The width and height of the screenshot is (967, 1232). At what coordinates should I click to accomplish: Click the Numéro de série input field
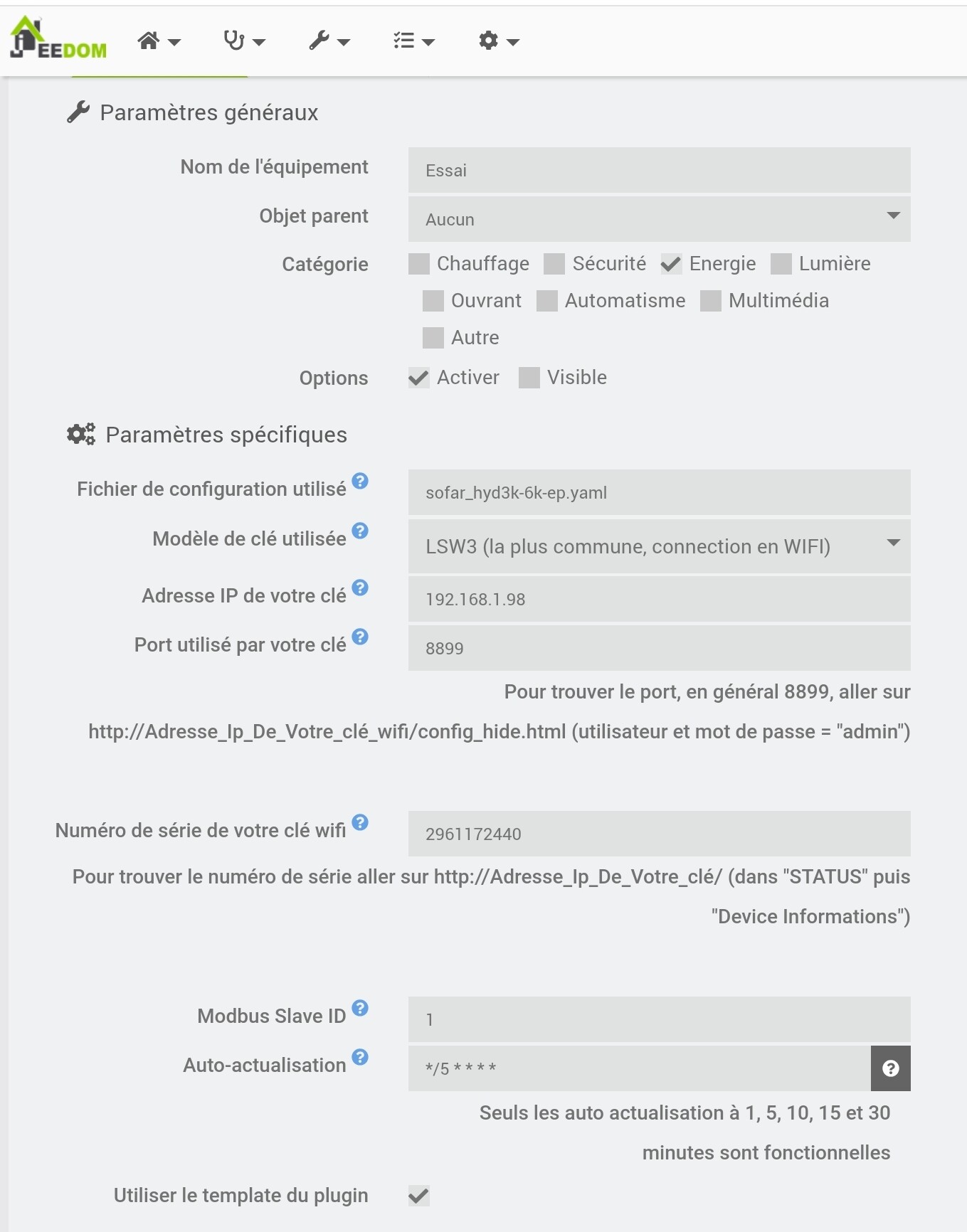pyautogui.click(x=659, y=834)
